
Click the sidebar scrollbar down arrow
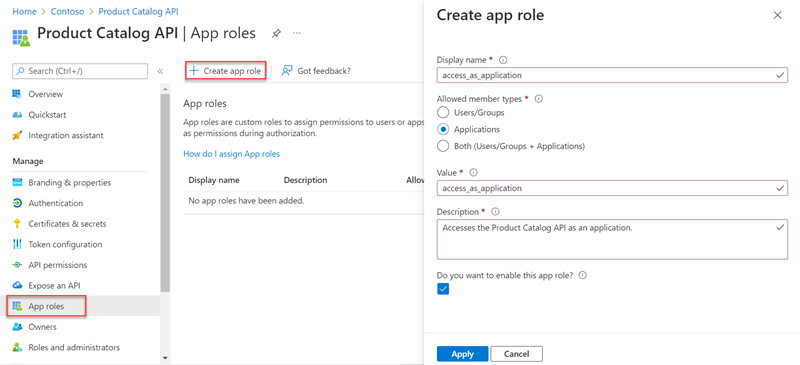(165, 357)
